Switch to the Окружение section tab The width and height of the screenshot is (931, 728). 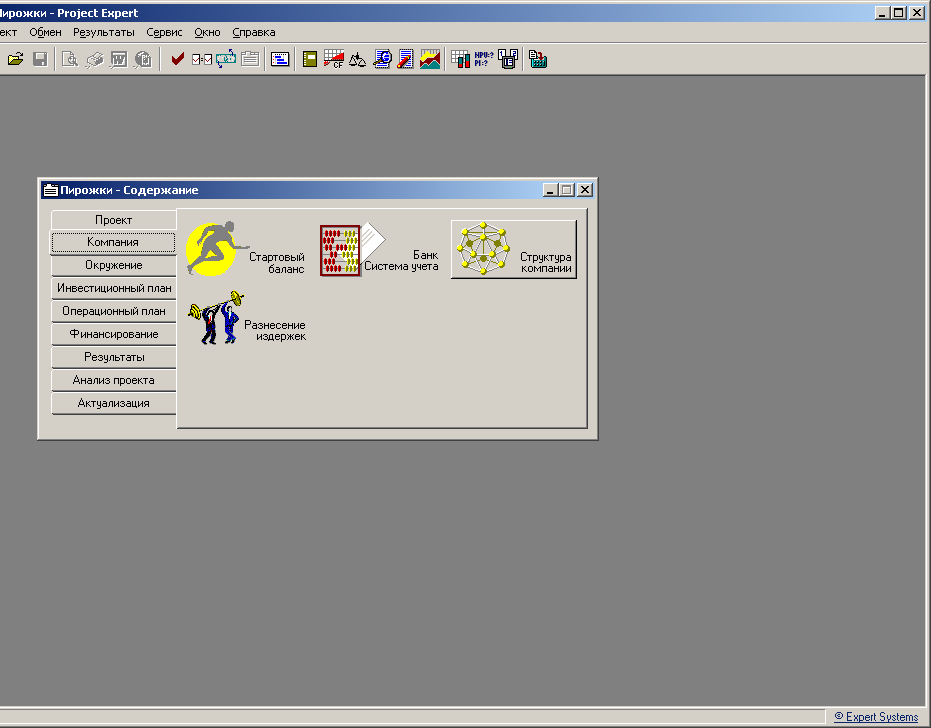[113, 265]
